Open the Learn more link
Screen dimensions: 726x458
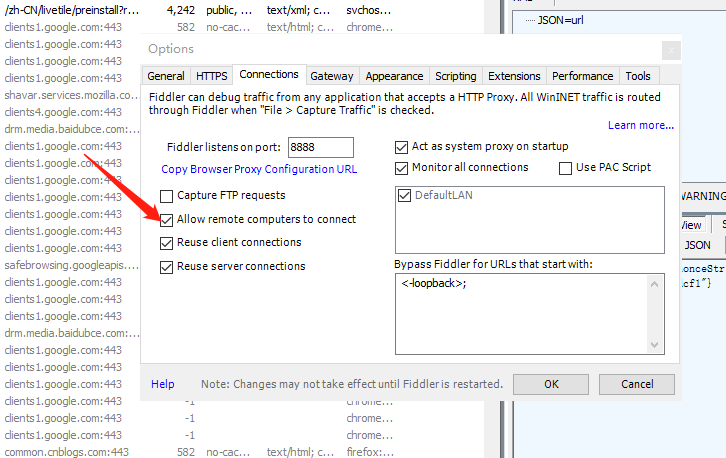pyautogui.click(x=641, y=125)
